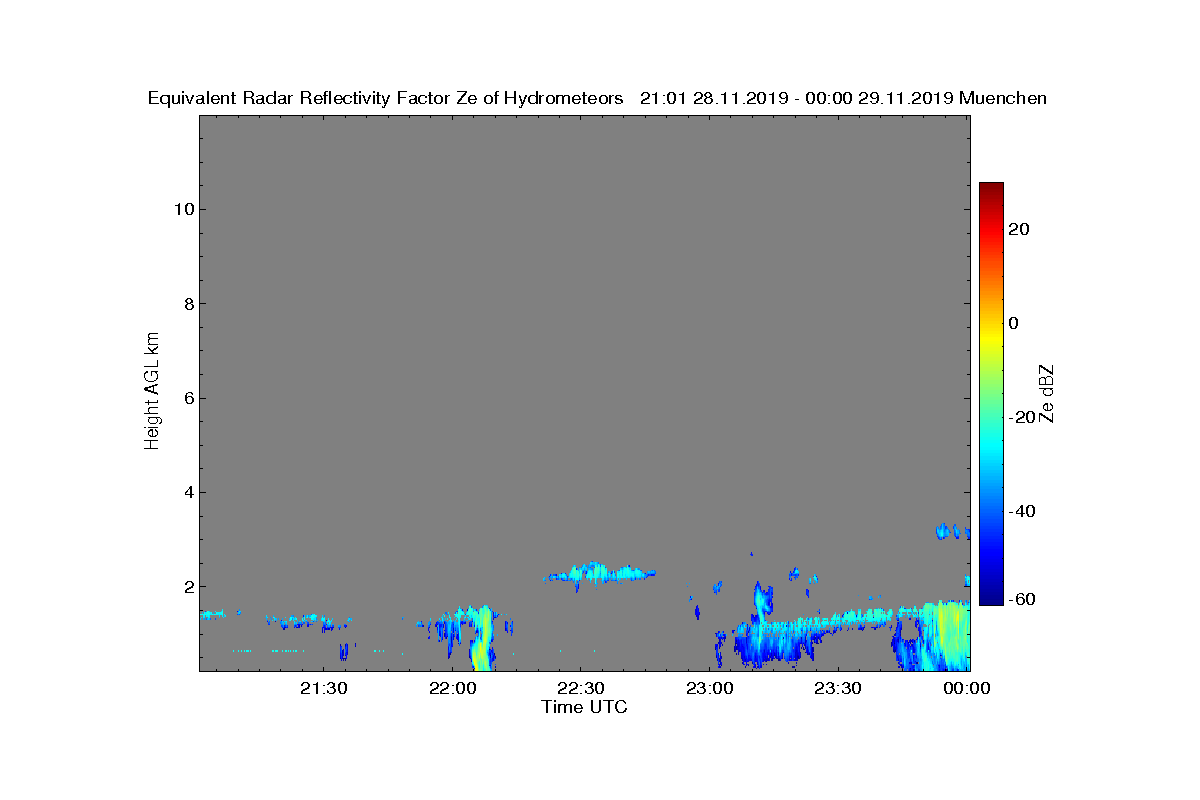Viewport: 1200px width, 800px height.
Task: Click the colorbar value -20
Action: pyautogui.click(x=1020, y=417)
